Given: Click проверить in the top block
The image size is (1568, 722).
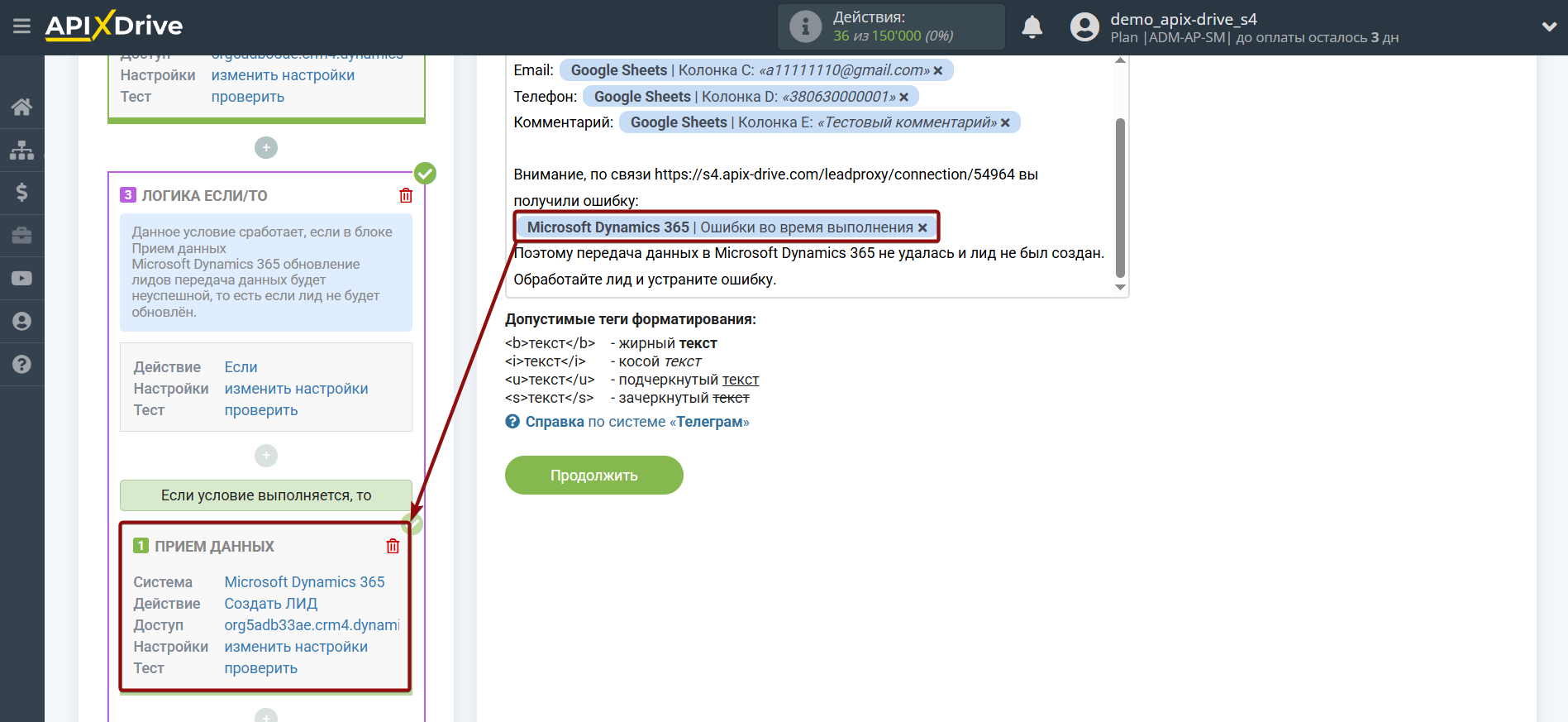Looking at the screenshot, I should pos(248,97).
